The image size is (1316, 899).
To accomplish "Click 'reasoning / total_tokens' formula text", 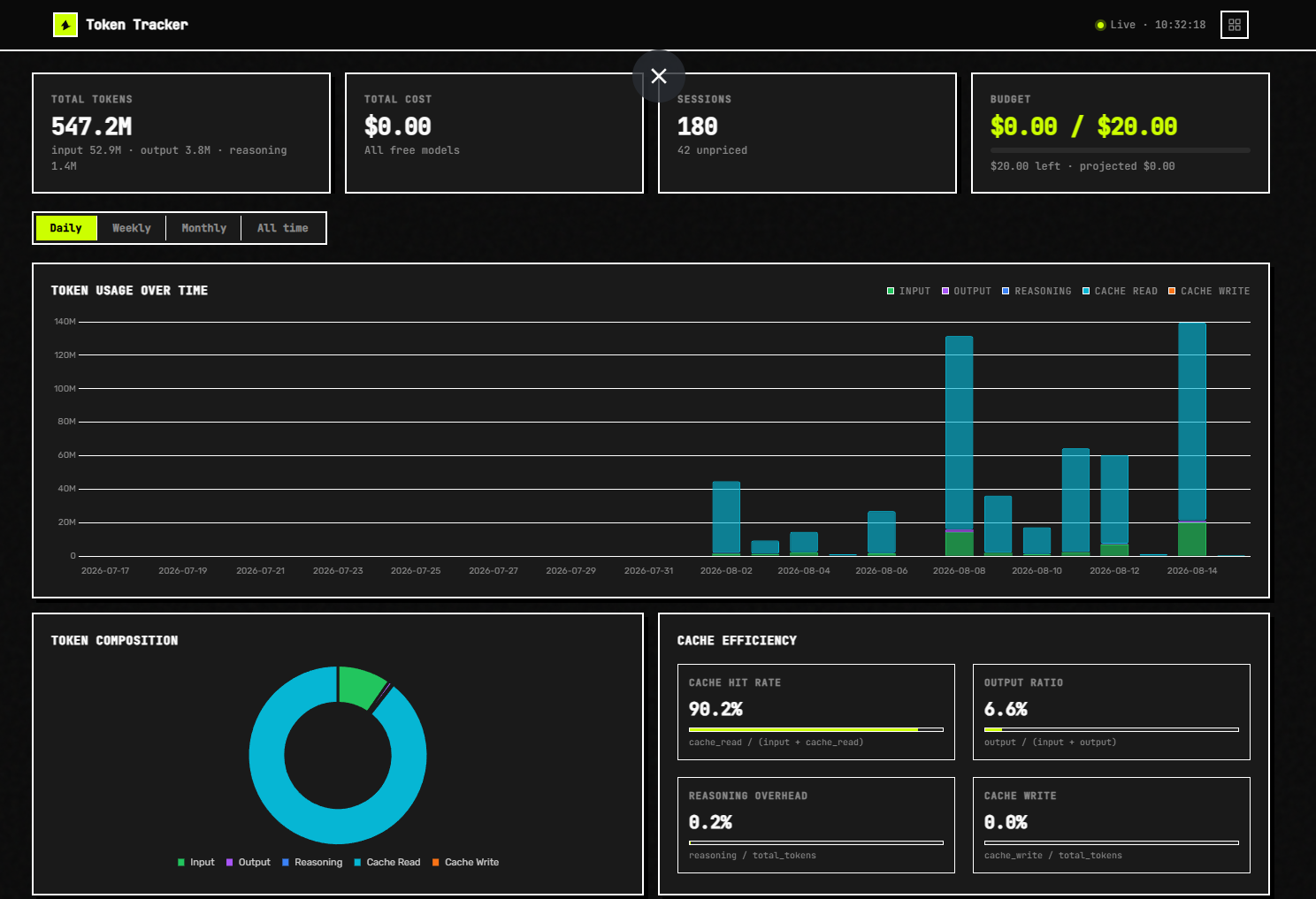I will click(753, 856).
